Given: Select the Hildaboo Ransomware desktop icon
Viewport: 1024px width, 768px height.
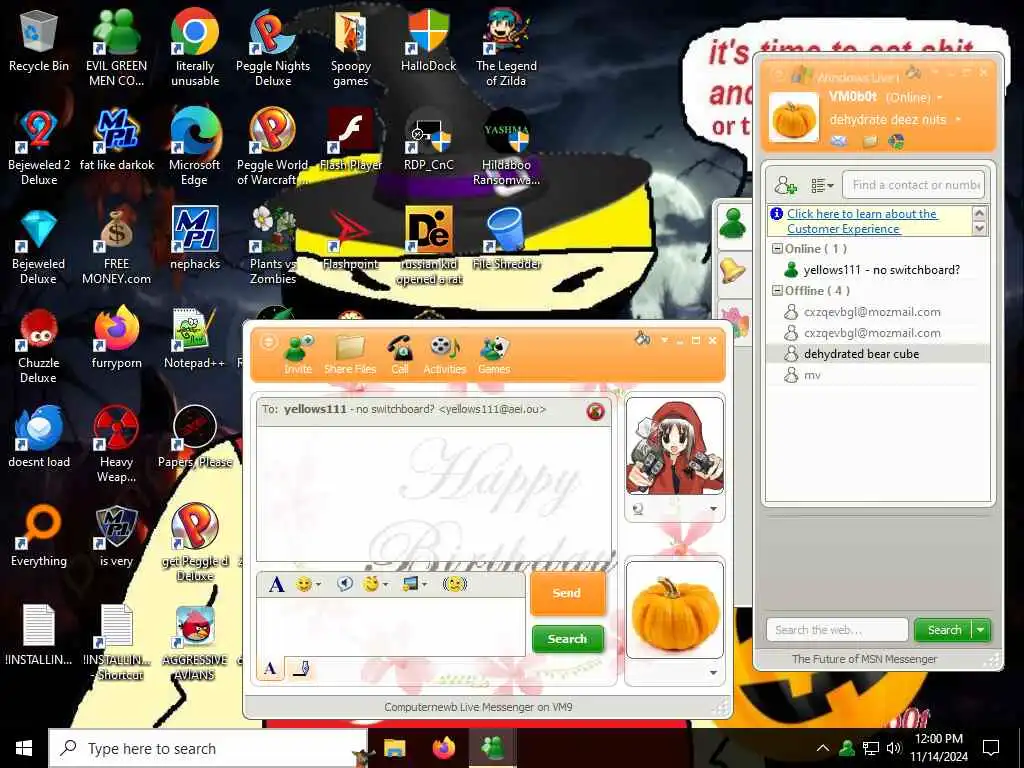Looking at the screenshot, I should point(506,148).
